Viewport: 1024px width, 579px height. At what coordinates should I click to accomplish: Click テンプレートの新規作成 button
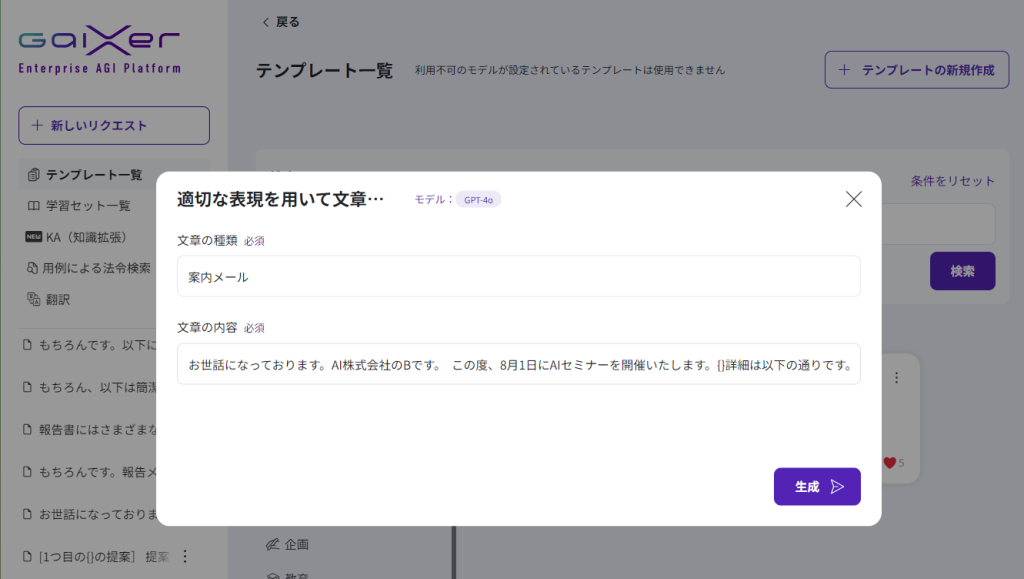pyautogui.click(x=916, y=70)
